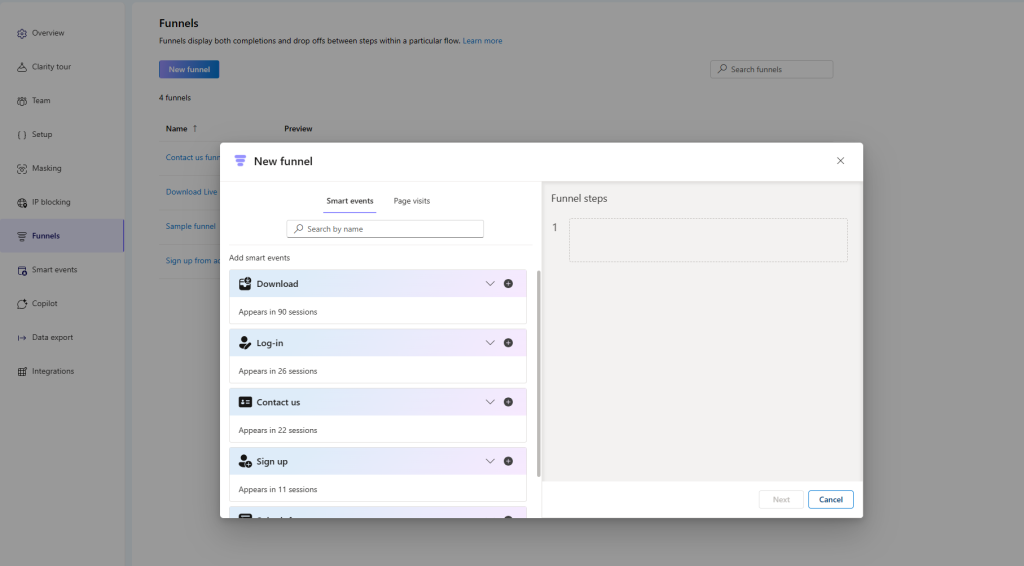Screen dimensions: 1024x566
Task: Click the Integrations grid icon
Action: [22, 371]
